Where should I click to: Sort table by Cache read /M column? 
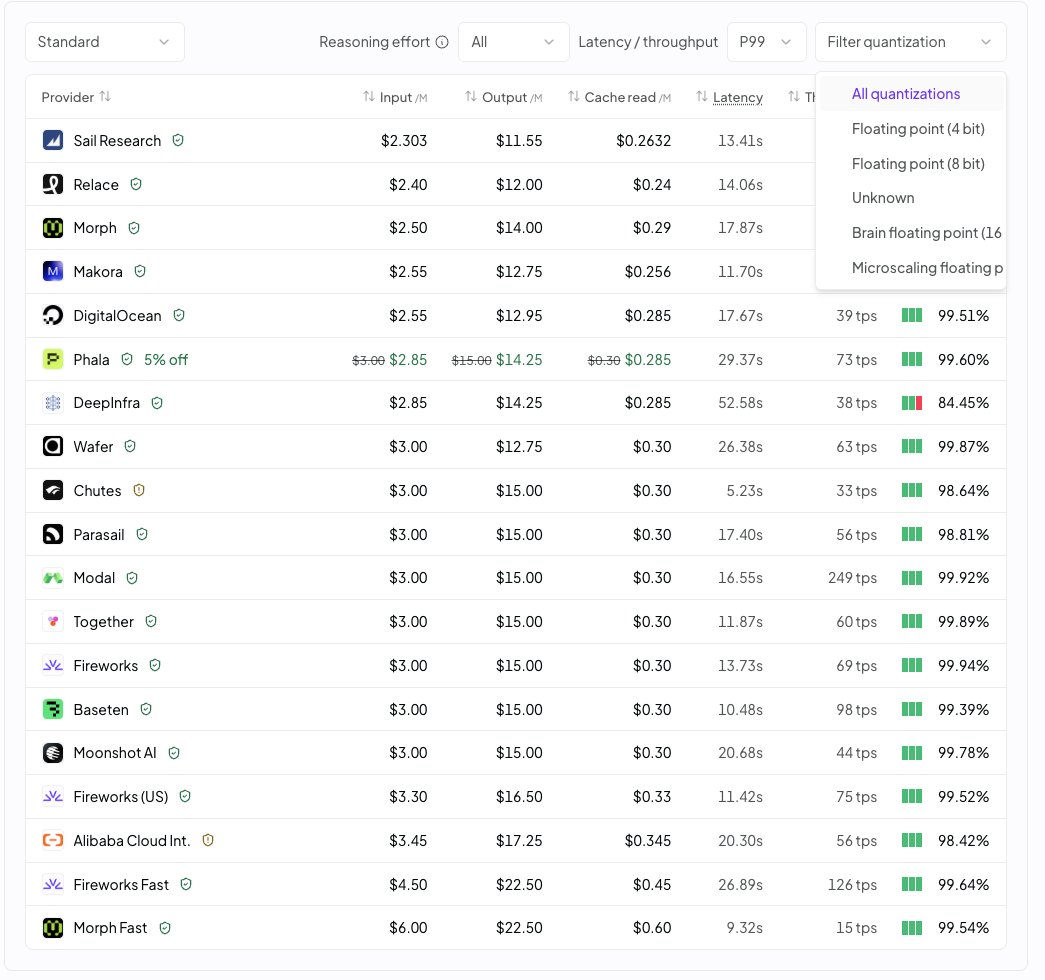619,97
